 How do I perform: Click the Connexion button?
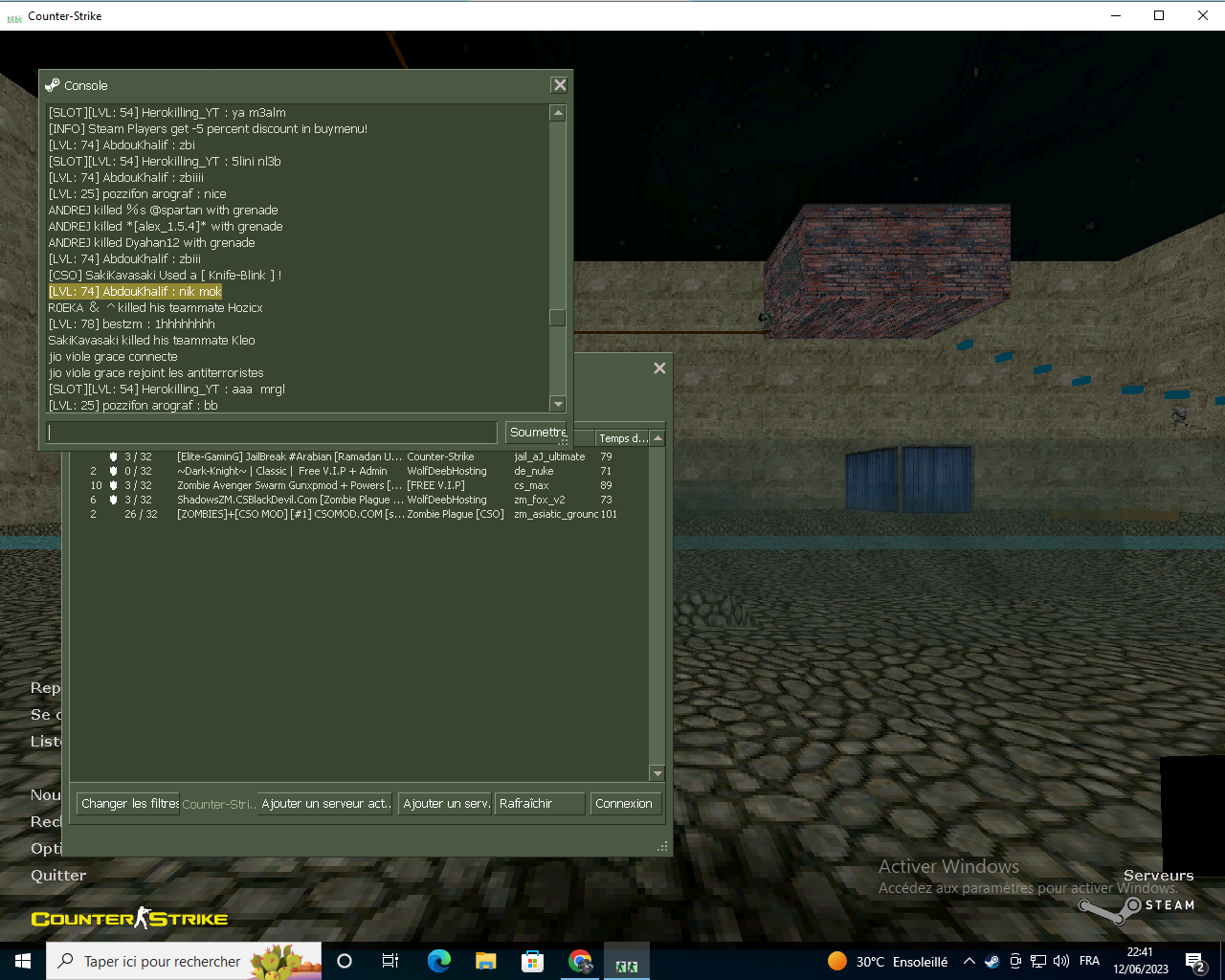click(x=624, y=804)
